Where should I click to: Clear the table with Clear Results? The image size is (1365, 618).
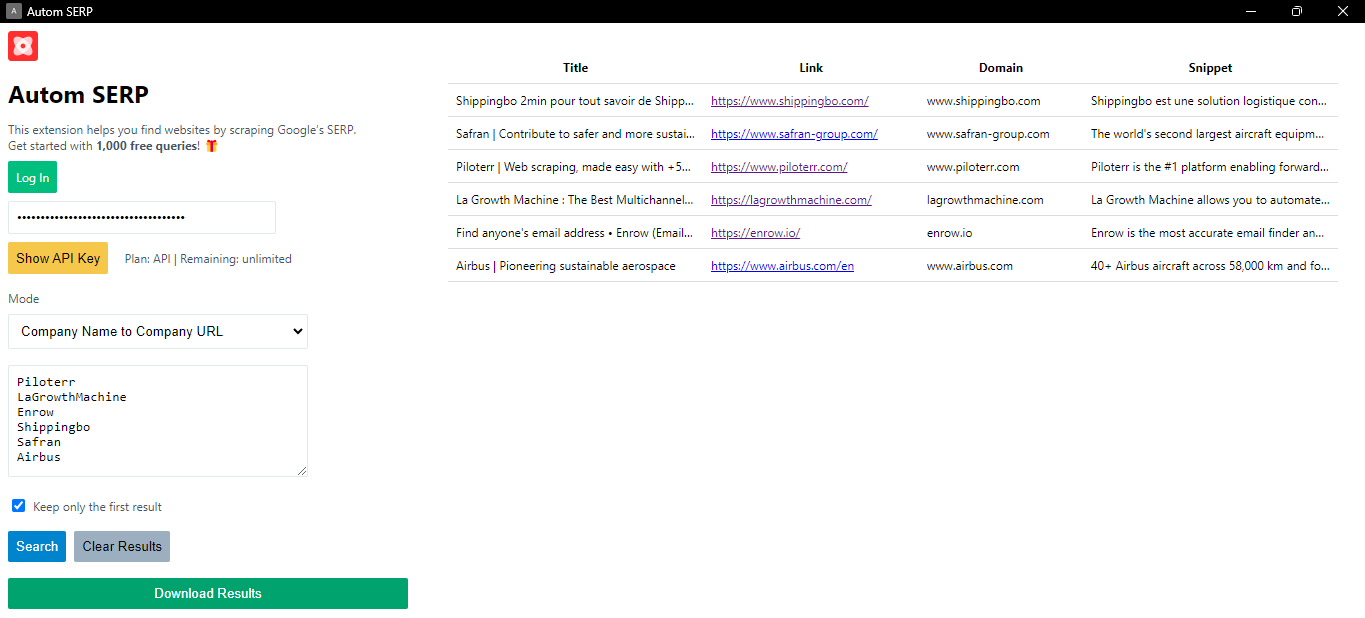click(x=122, y=547)
